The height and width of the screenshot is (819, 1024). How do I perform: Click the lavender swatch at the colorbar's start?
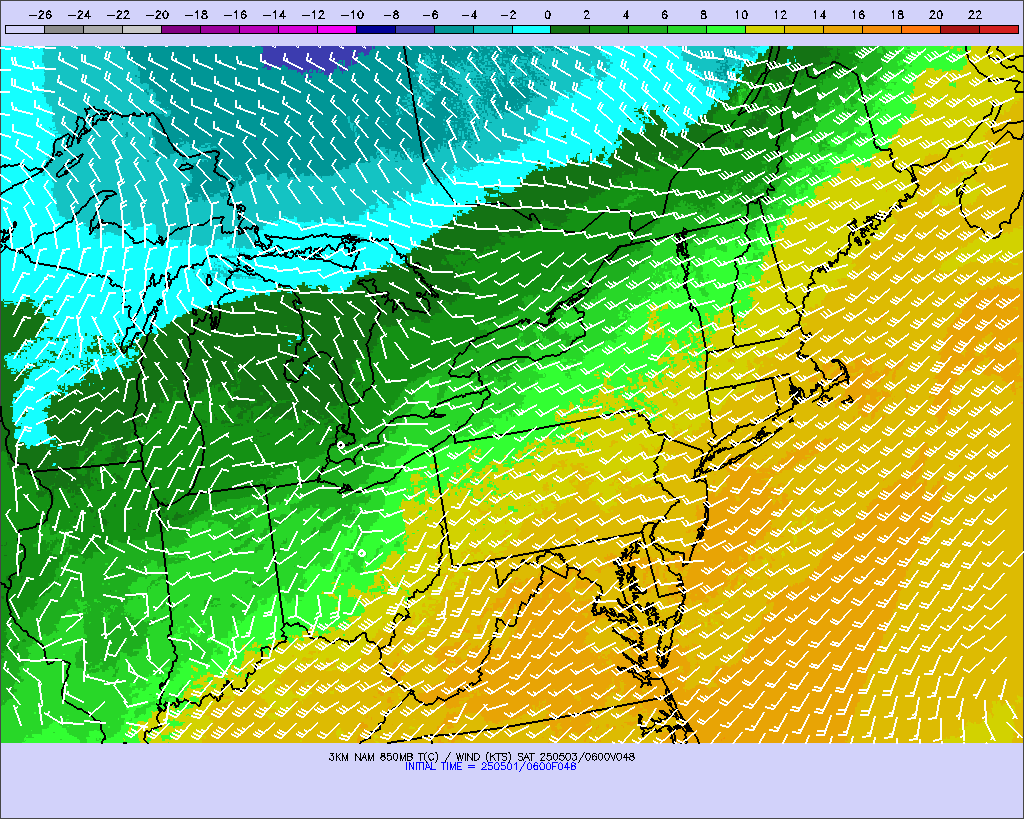25,29
